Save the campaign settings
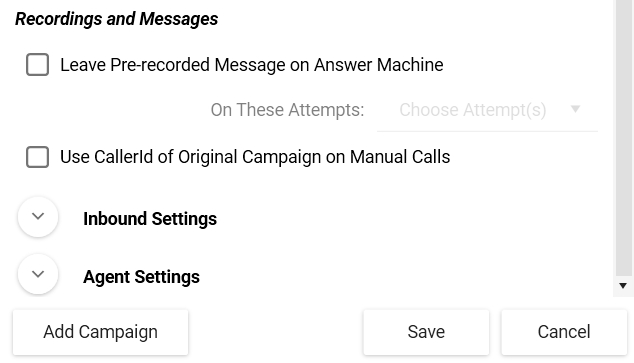 (x=426, y=332)
